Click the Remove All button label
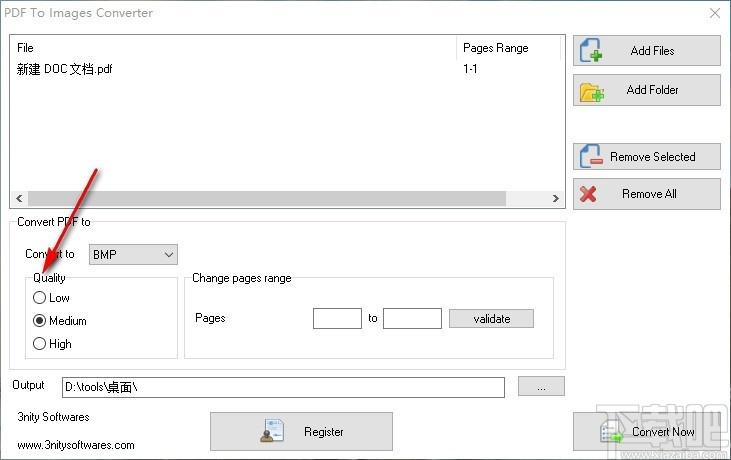 649,194
